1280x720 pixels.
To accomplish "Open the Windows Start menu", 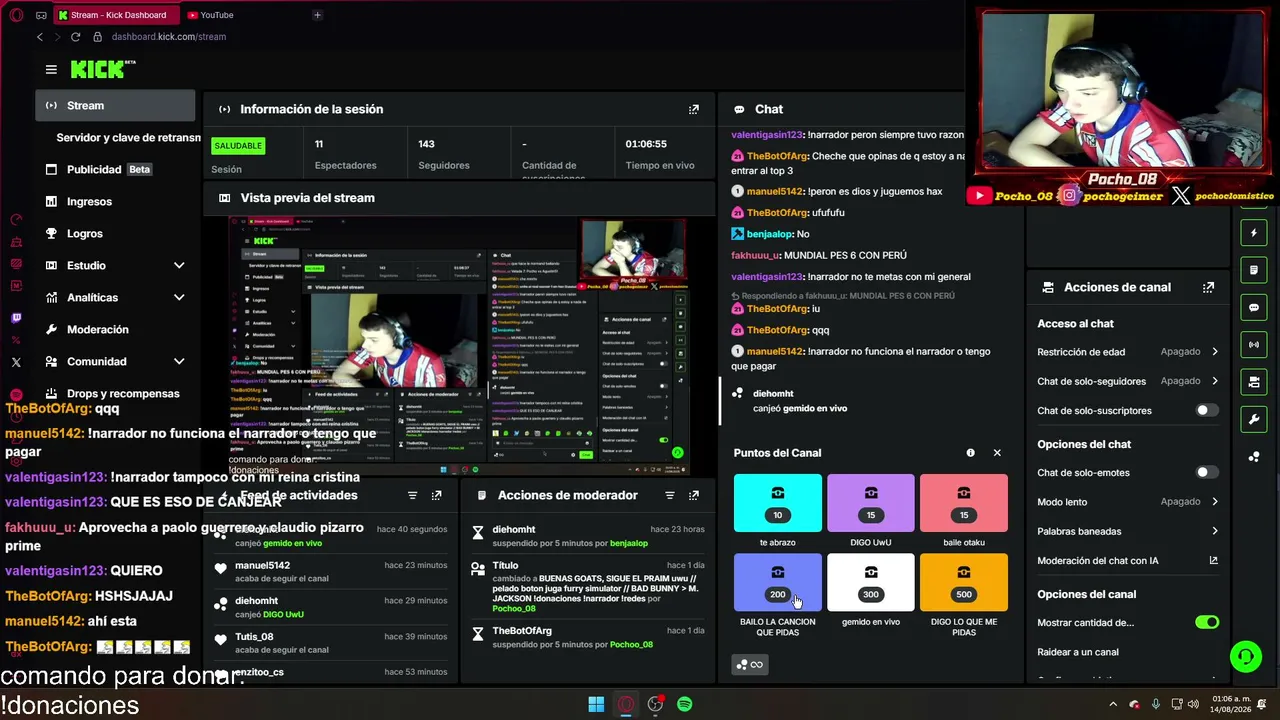I will point(596,704).
